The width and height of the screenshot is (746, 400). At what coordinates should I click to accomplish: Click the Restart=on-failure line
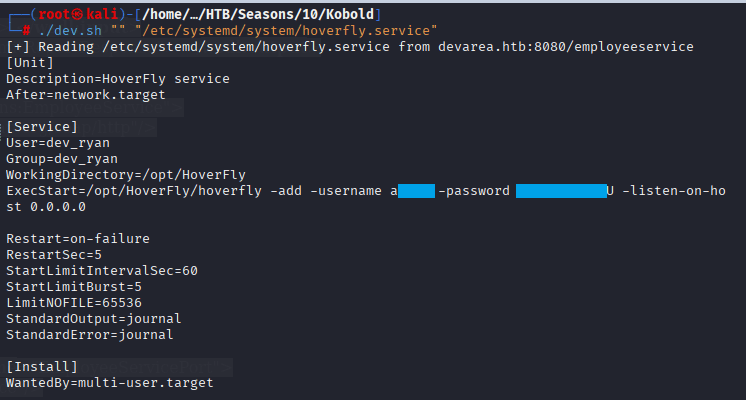77,238
